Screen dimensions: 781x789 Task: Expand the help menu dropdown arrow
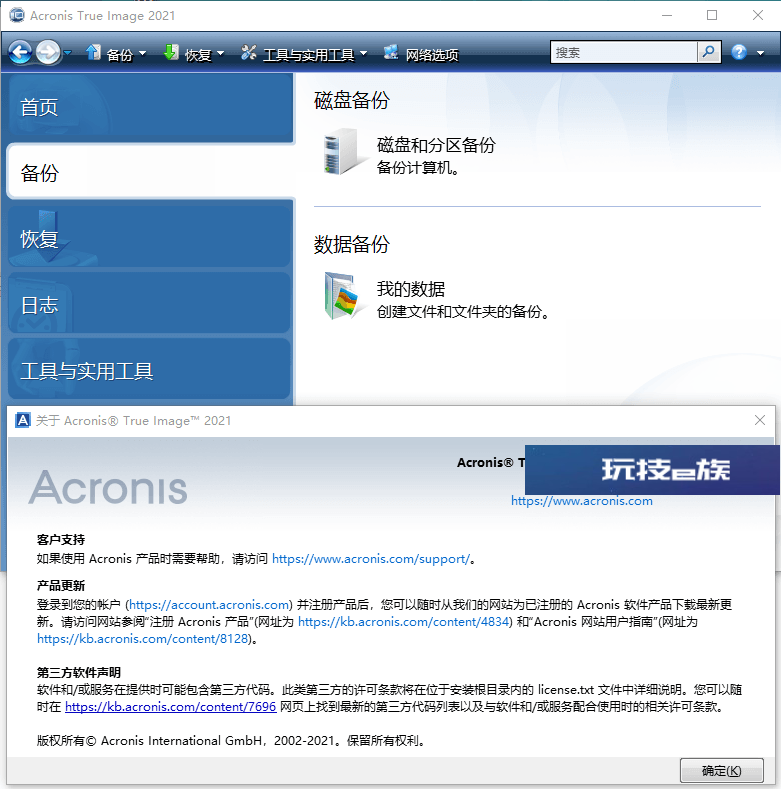click(760, 53)
